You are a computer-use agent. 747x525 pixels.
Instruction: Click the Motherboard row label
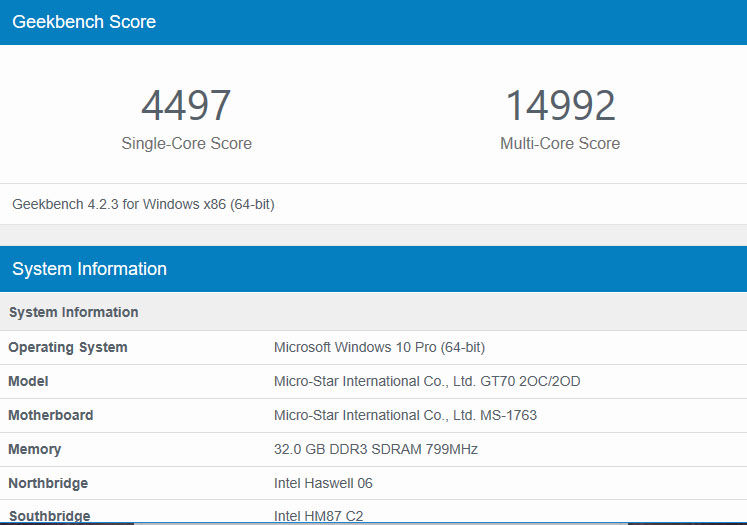click(x=50, y=415)
